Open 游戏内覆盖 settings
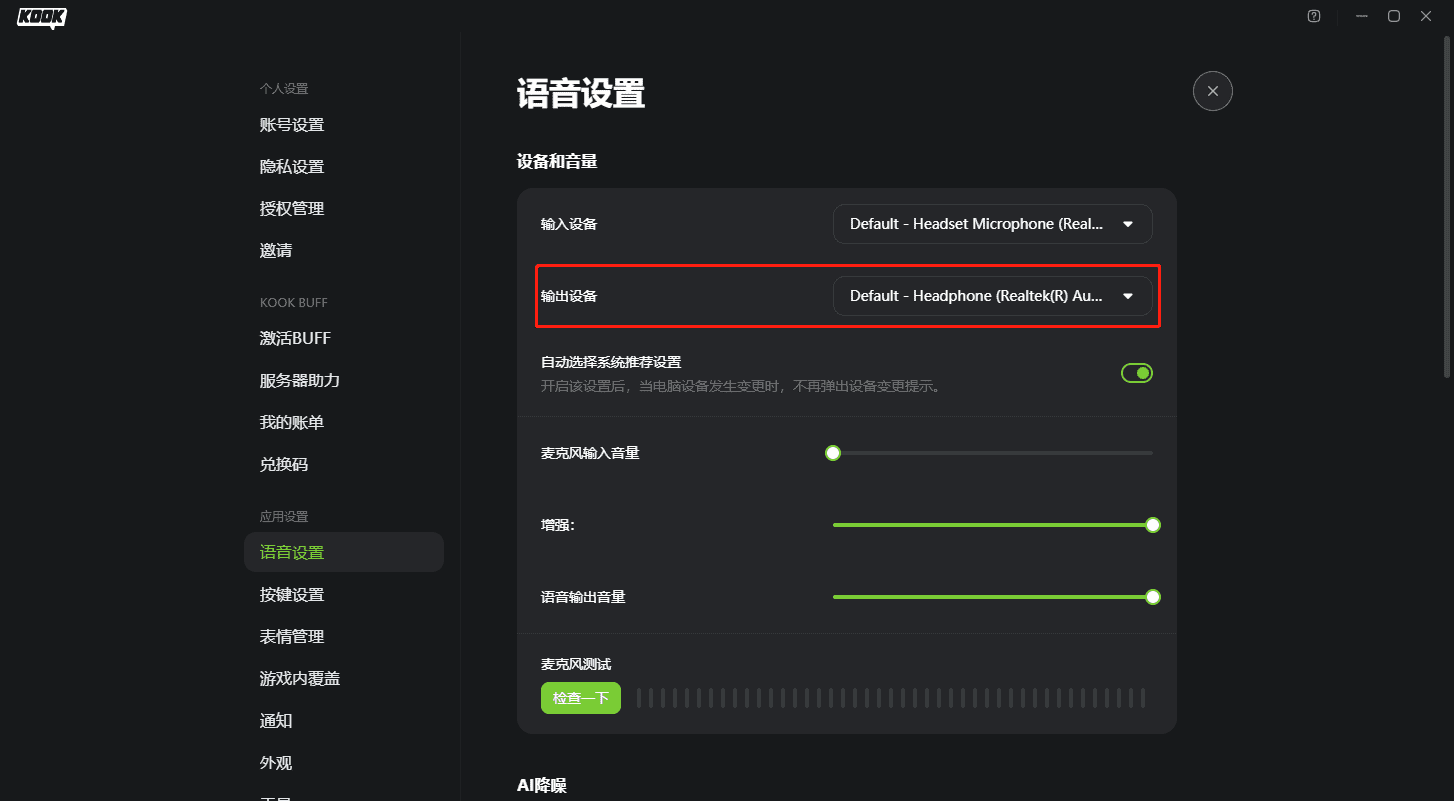This screenshot has height=801, width=1454. tap(298, 677)
